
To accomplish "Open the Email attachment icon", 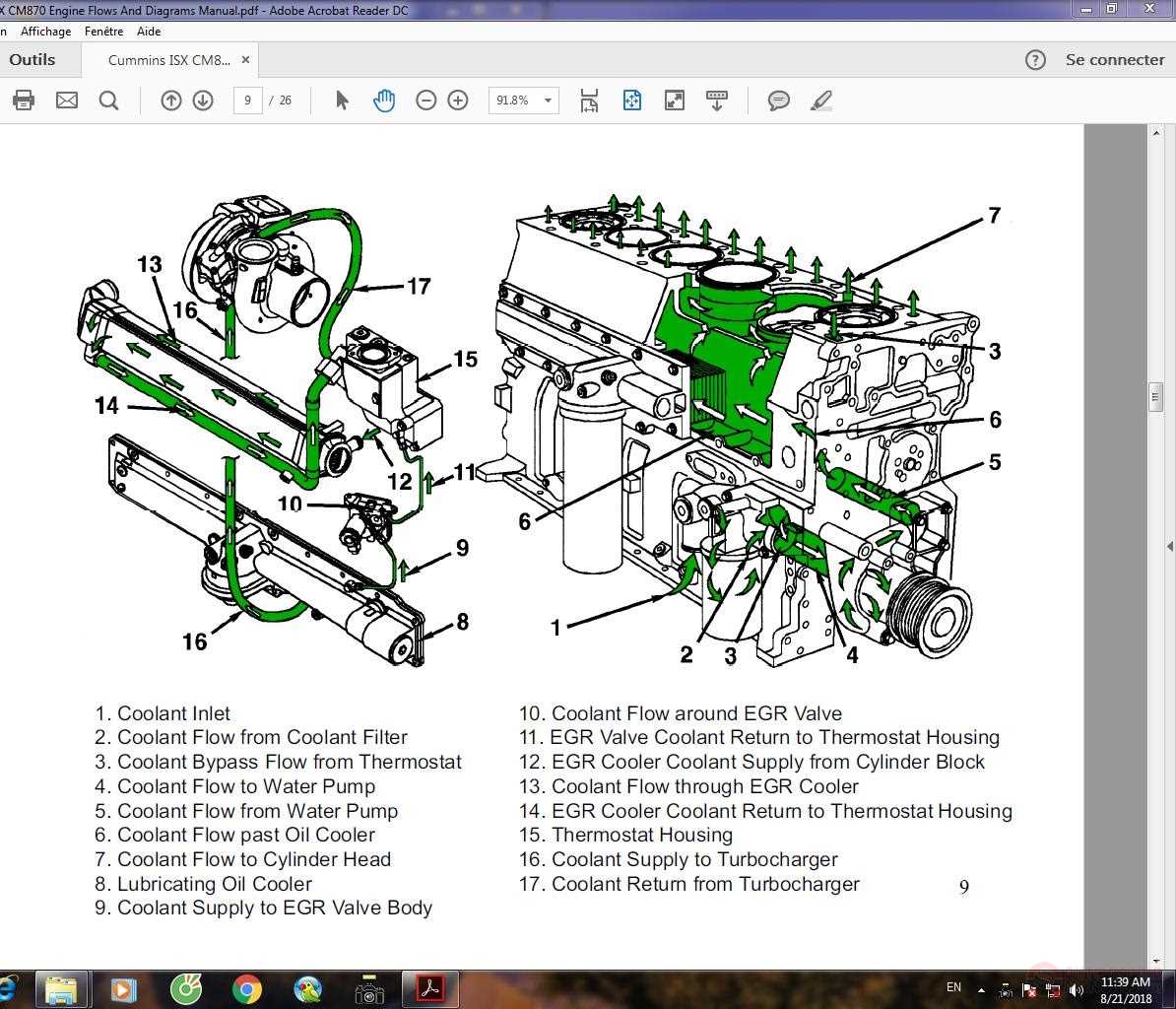I will click(67, 100).
